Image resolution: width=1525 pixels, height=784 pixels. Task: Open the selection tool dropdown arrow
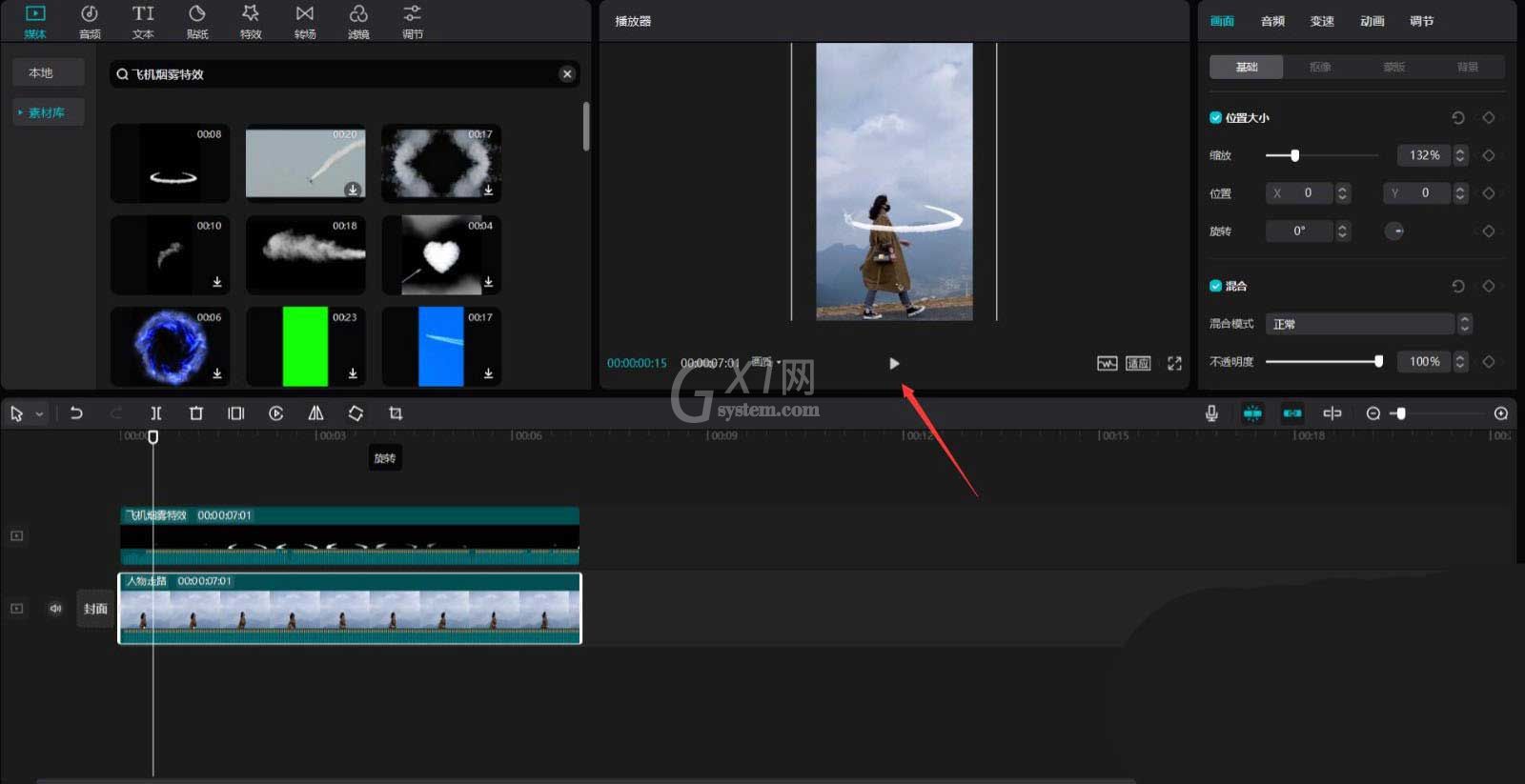coord(39,414)
